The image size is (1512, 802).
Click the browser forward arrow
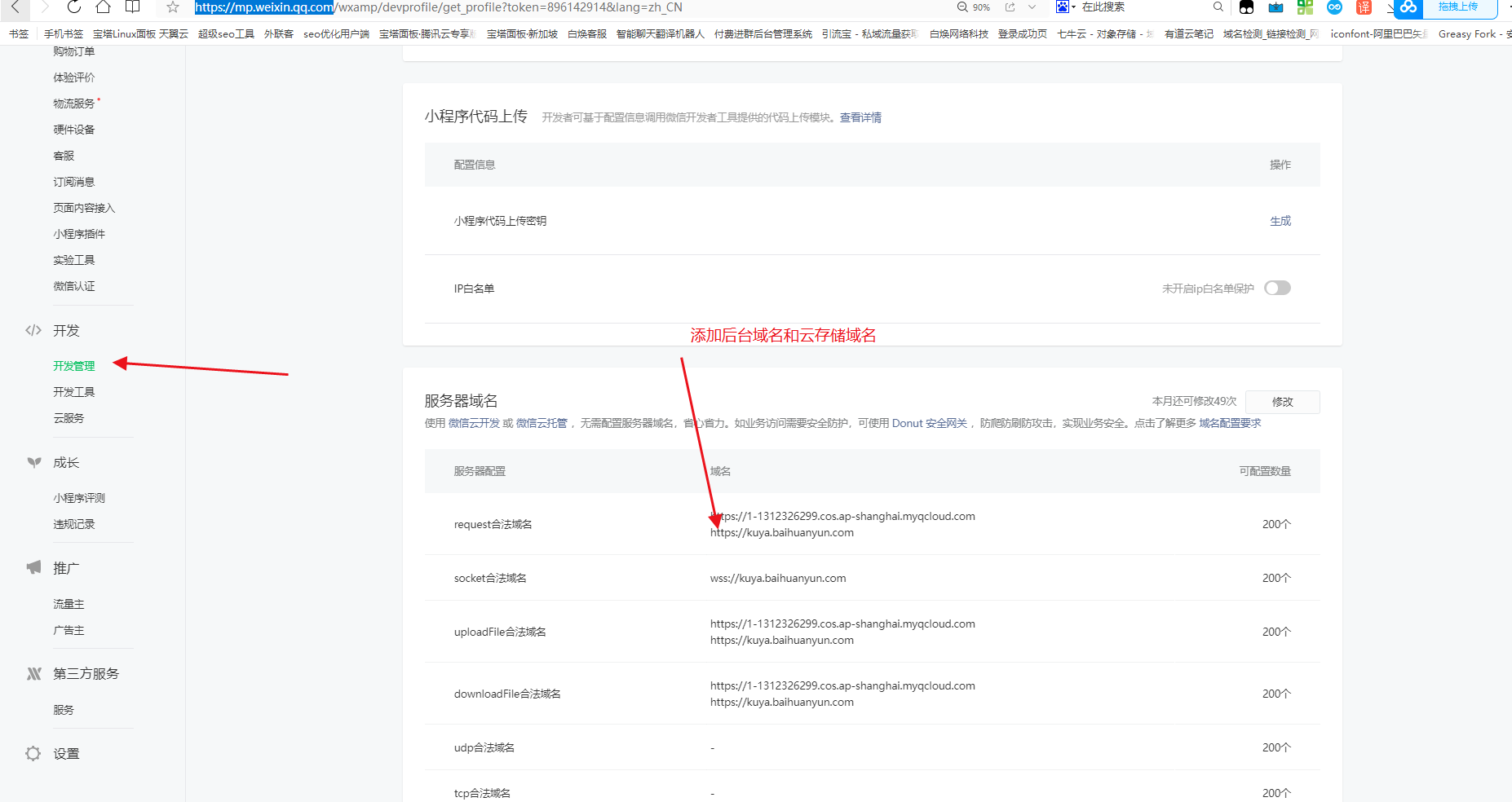coord(45,7)
